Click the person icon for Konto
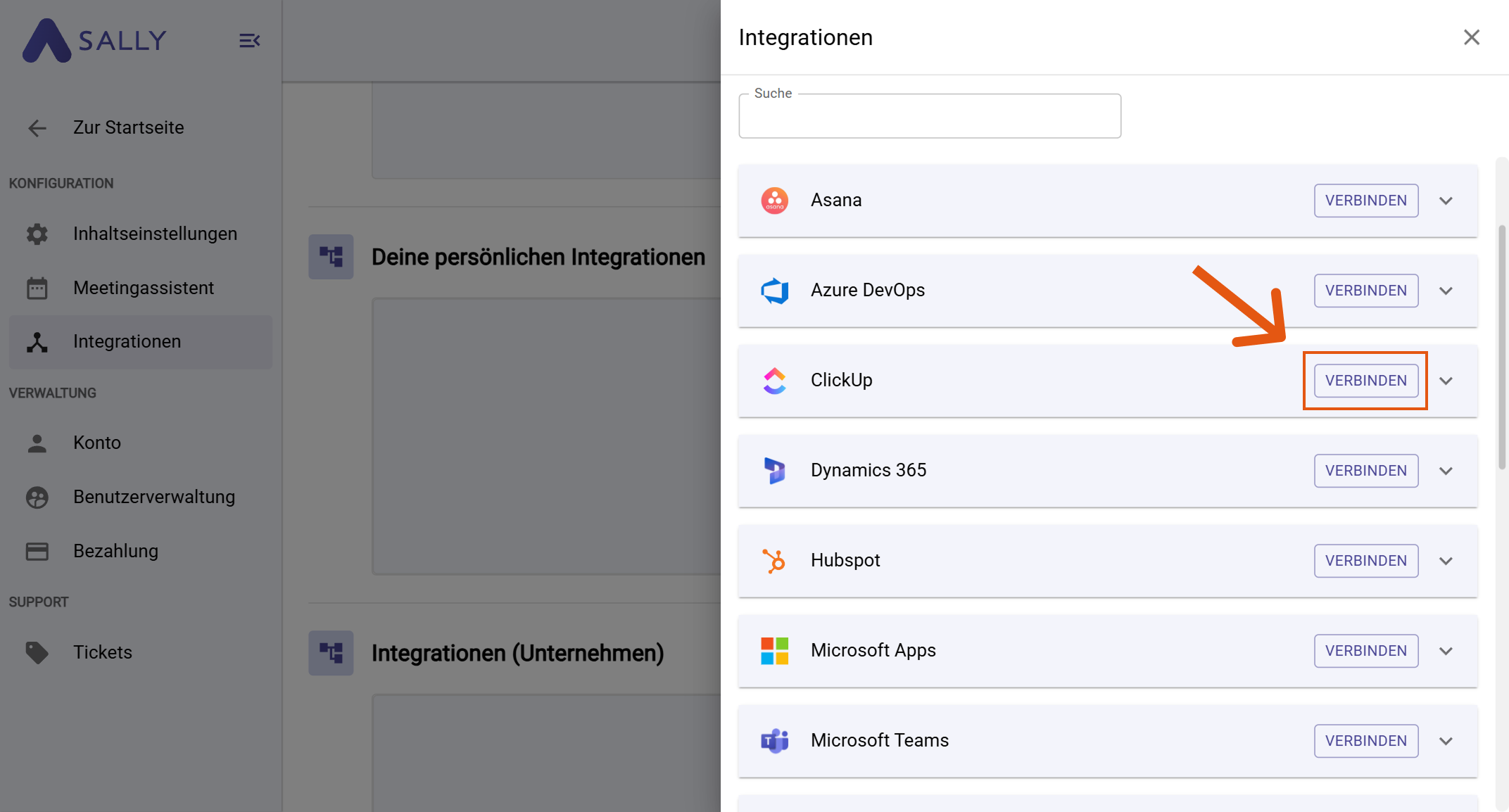The image size is (1509, 812). 37,443
